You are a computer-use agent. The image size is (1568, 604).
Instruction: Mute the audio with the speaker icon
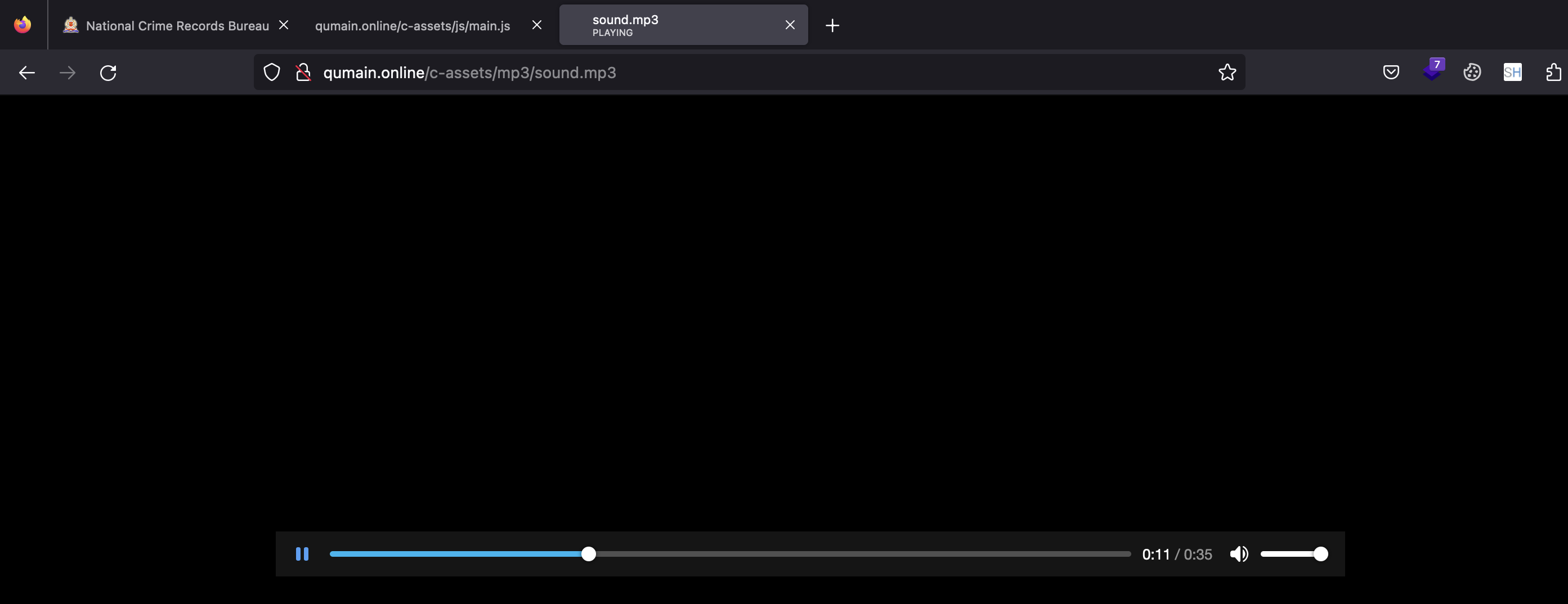1239,553
